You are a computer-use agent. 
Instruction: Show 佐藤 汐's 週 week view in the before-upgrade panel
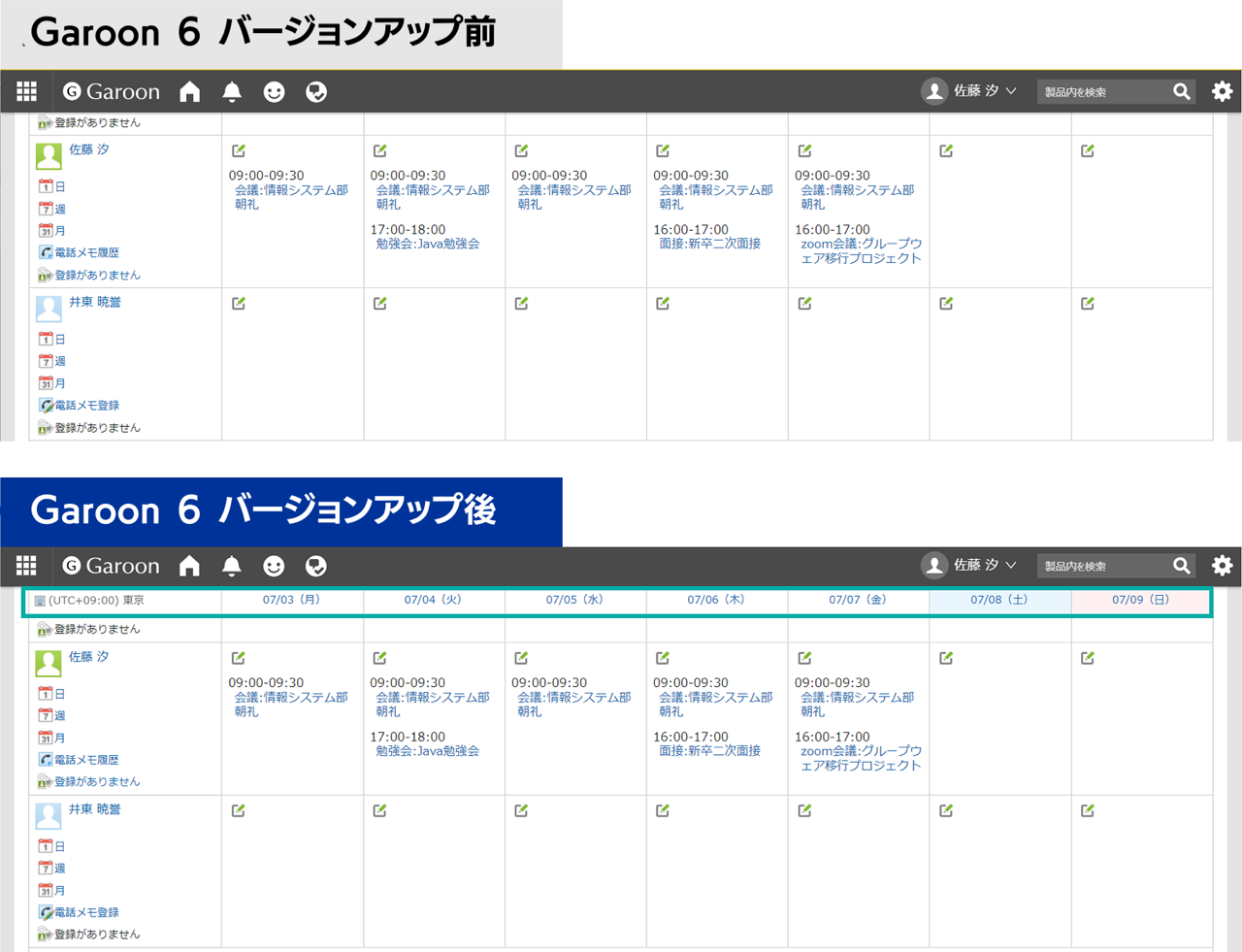click(52, 209)
